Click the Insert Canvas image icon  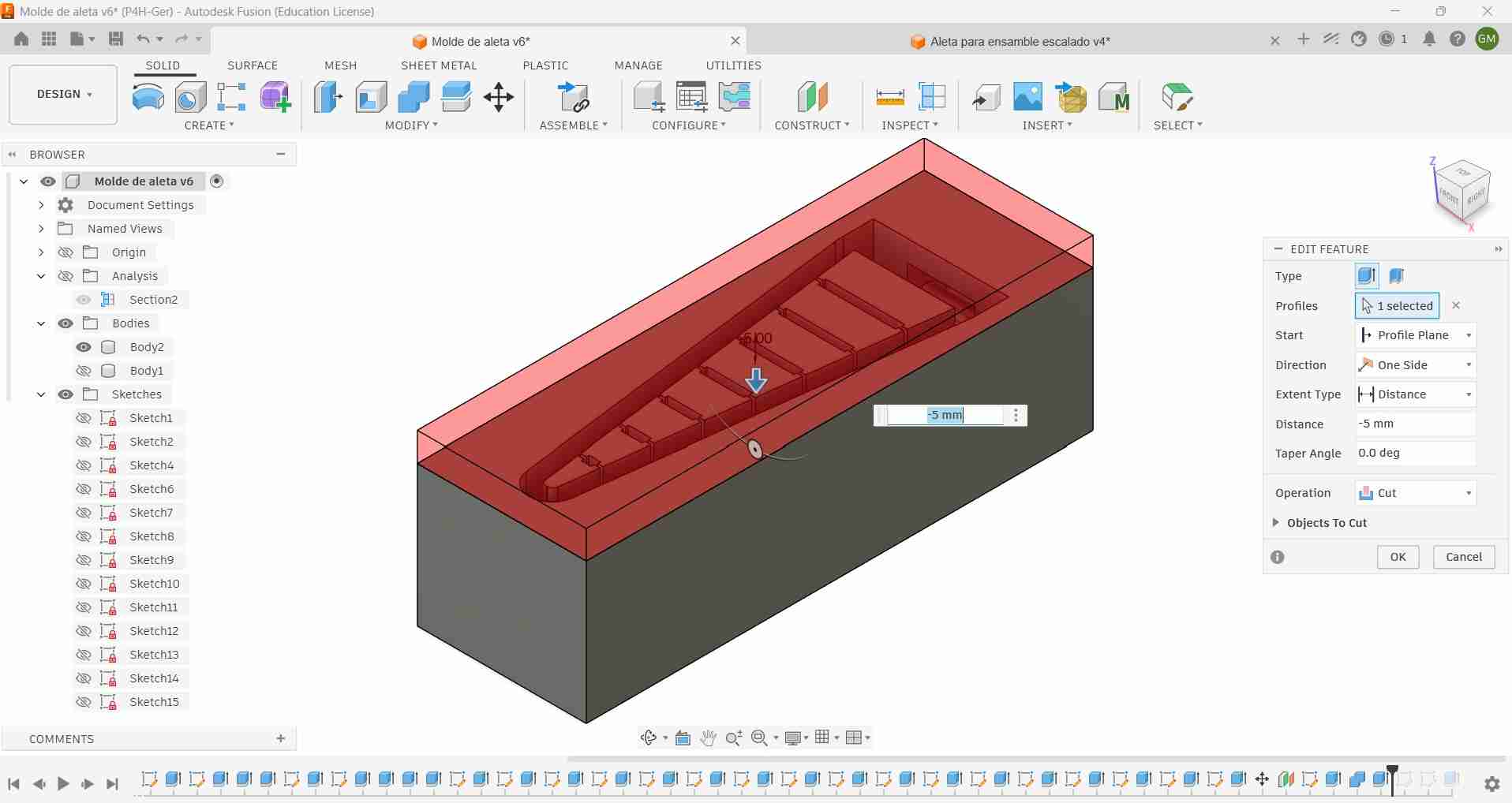point(1027,97)
